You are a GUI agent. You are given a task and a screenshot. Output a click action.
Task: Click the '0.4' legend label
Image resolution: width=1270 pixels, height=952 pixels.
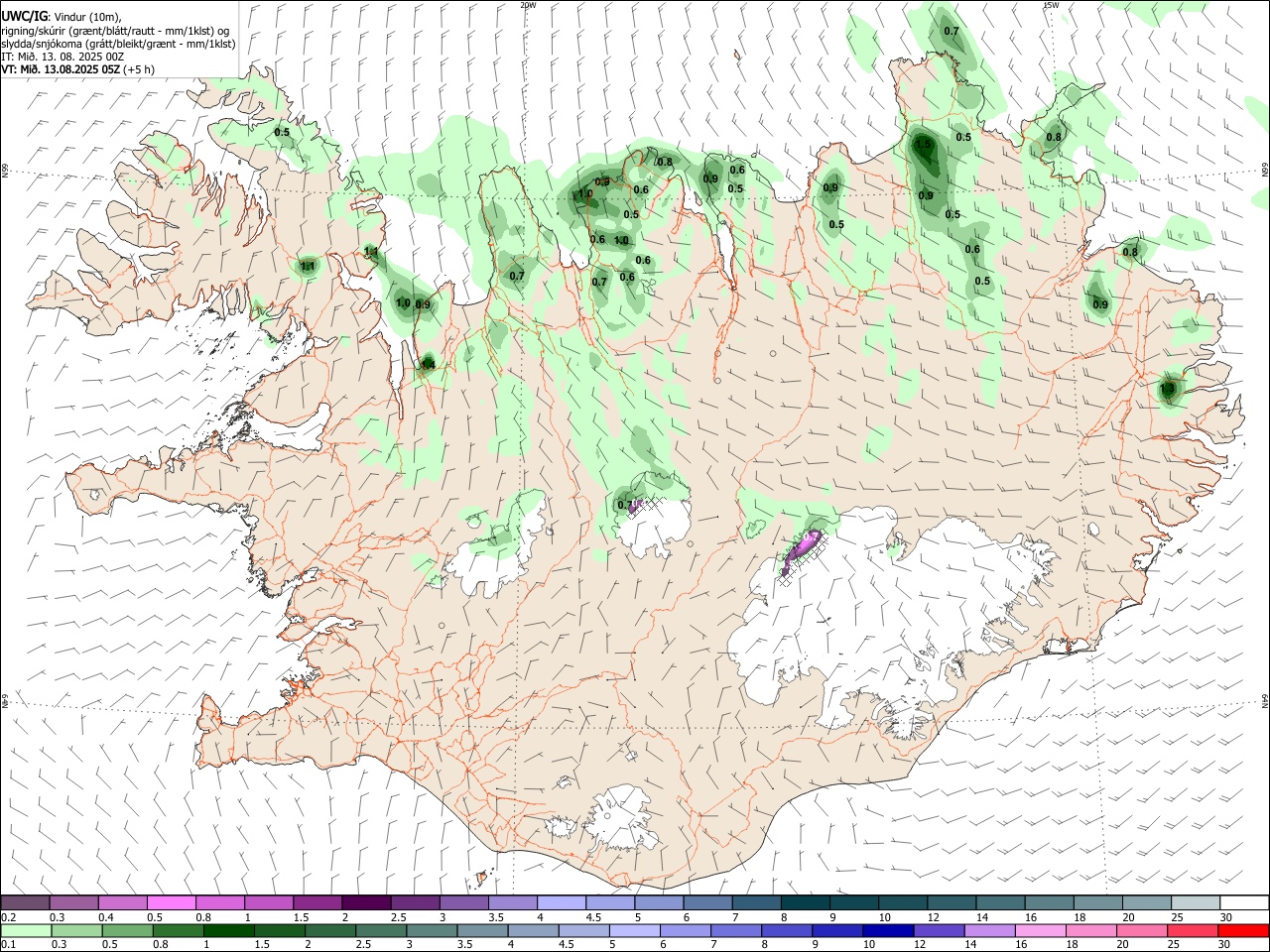106,917
